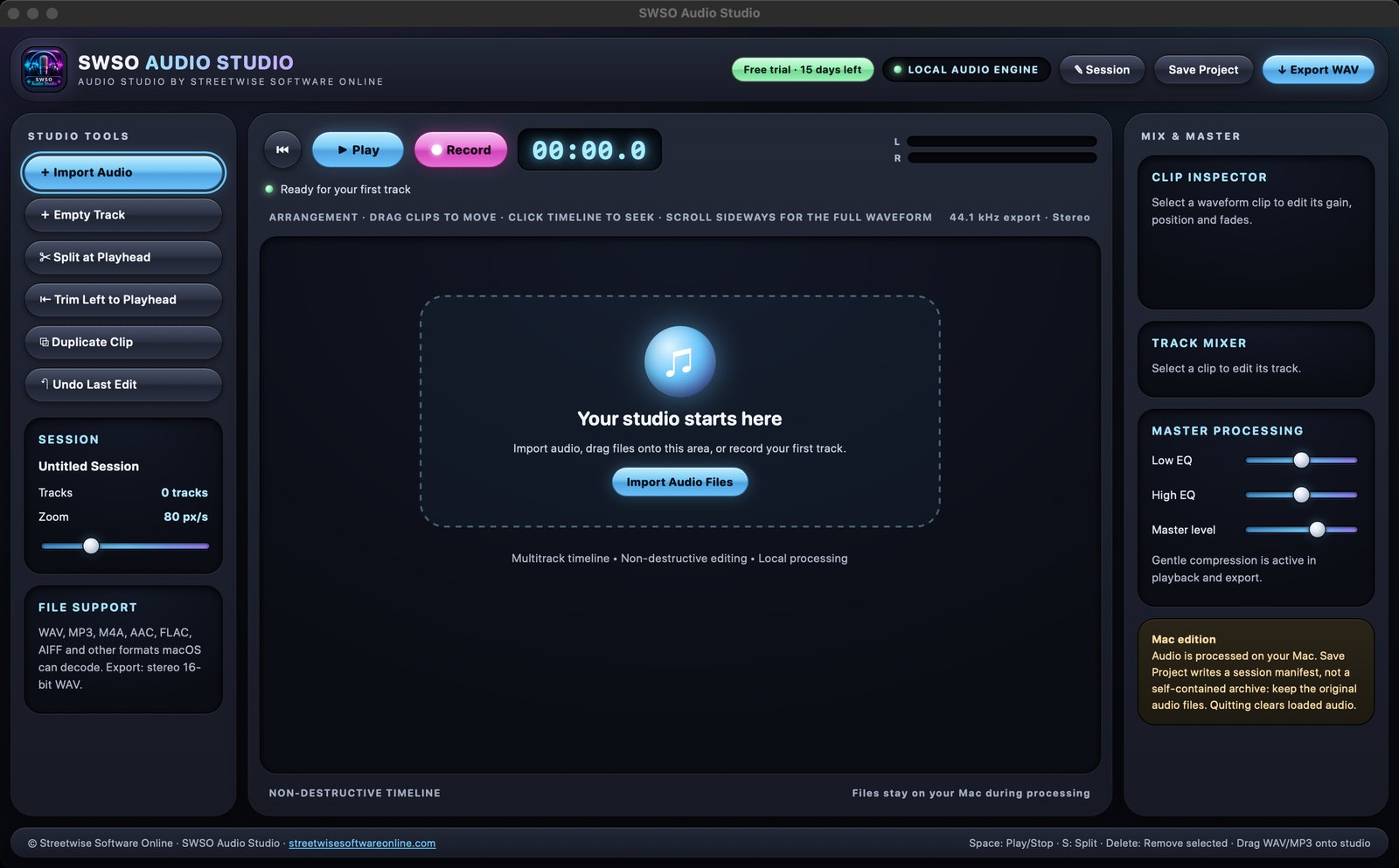Click the right channel R level meter
This screenshot has width=1399, height=868.
pyautogui.click(x=1001, y=158)
